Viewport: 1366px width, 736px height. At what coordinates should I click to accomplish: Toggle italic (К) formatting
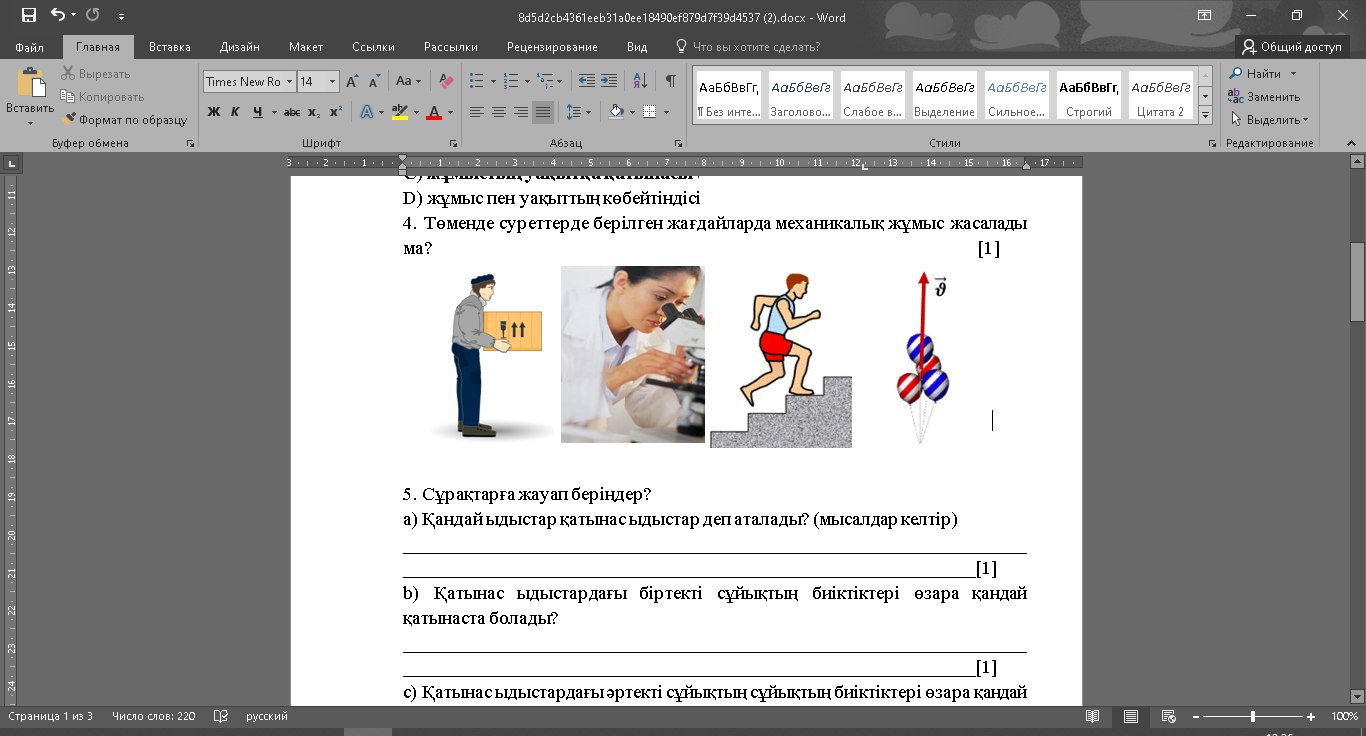(x=235, y=112)
